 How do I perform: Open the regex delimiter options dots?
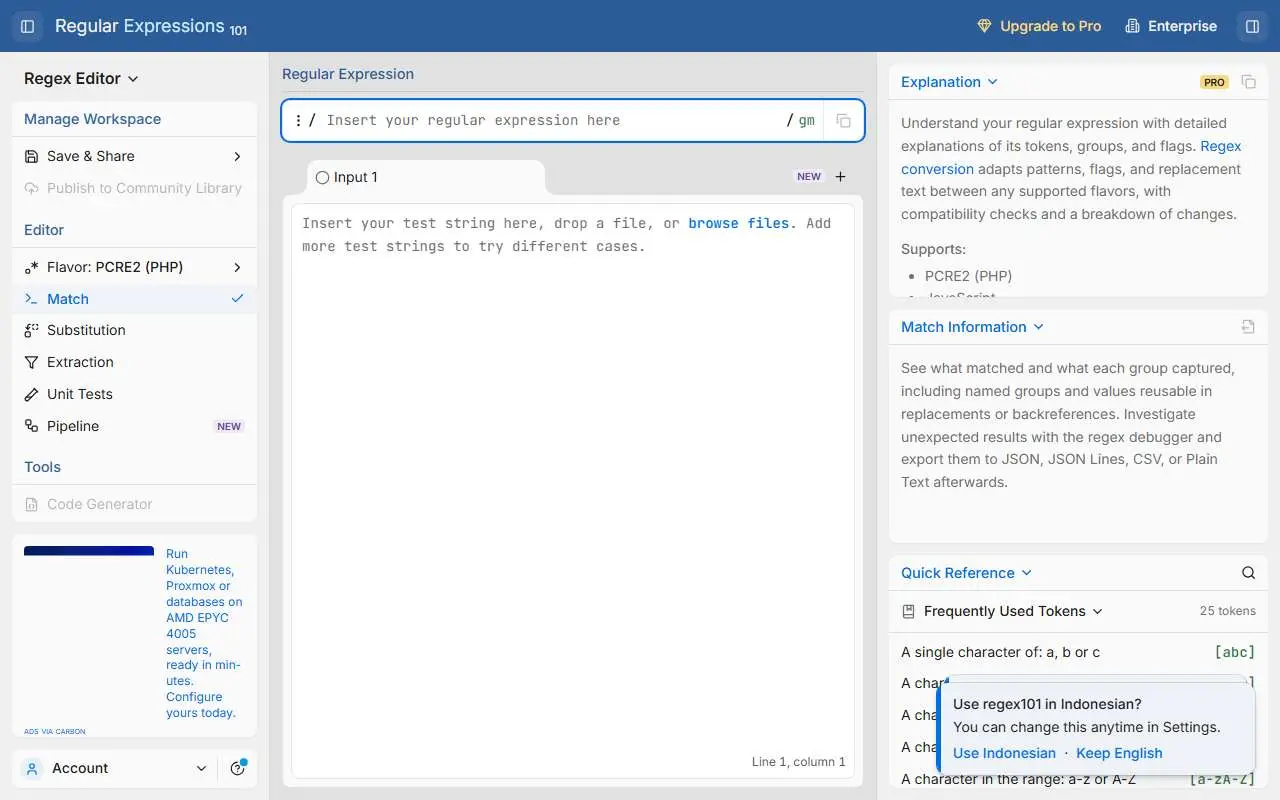click(297, 120)
